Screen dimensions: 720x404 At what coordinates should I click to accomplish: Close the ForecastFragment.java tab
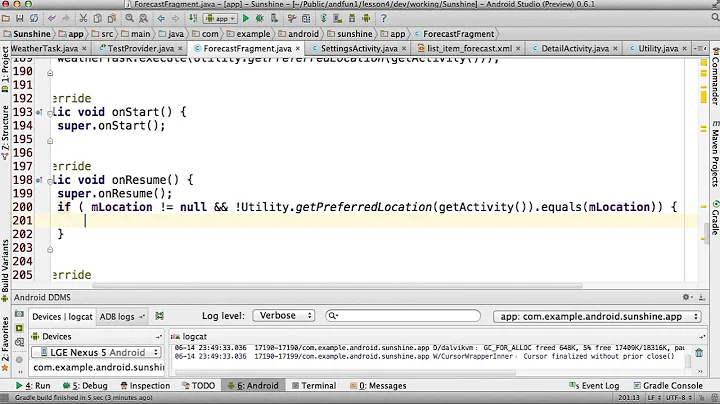pos(298,48)
